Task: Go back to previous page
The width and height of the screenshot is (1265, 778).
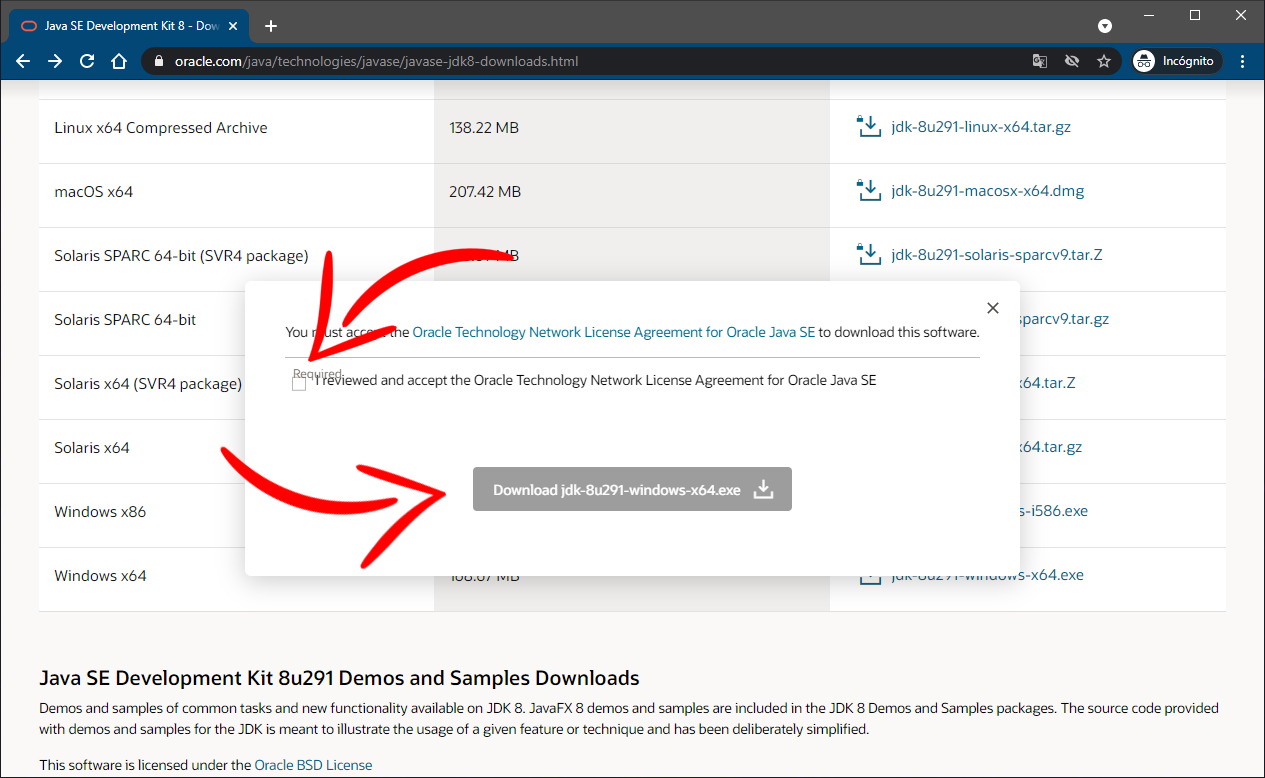Action: coord(23,61)
